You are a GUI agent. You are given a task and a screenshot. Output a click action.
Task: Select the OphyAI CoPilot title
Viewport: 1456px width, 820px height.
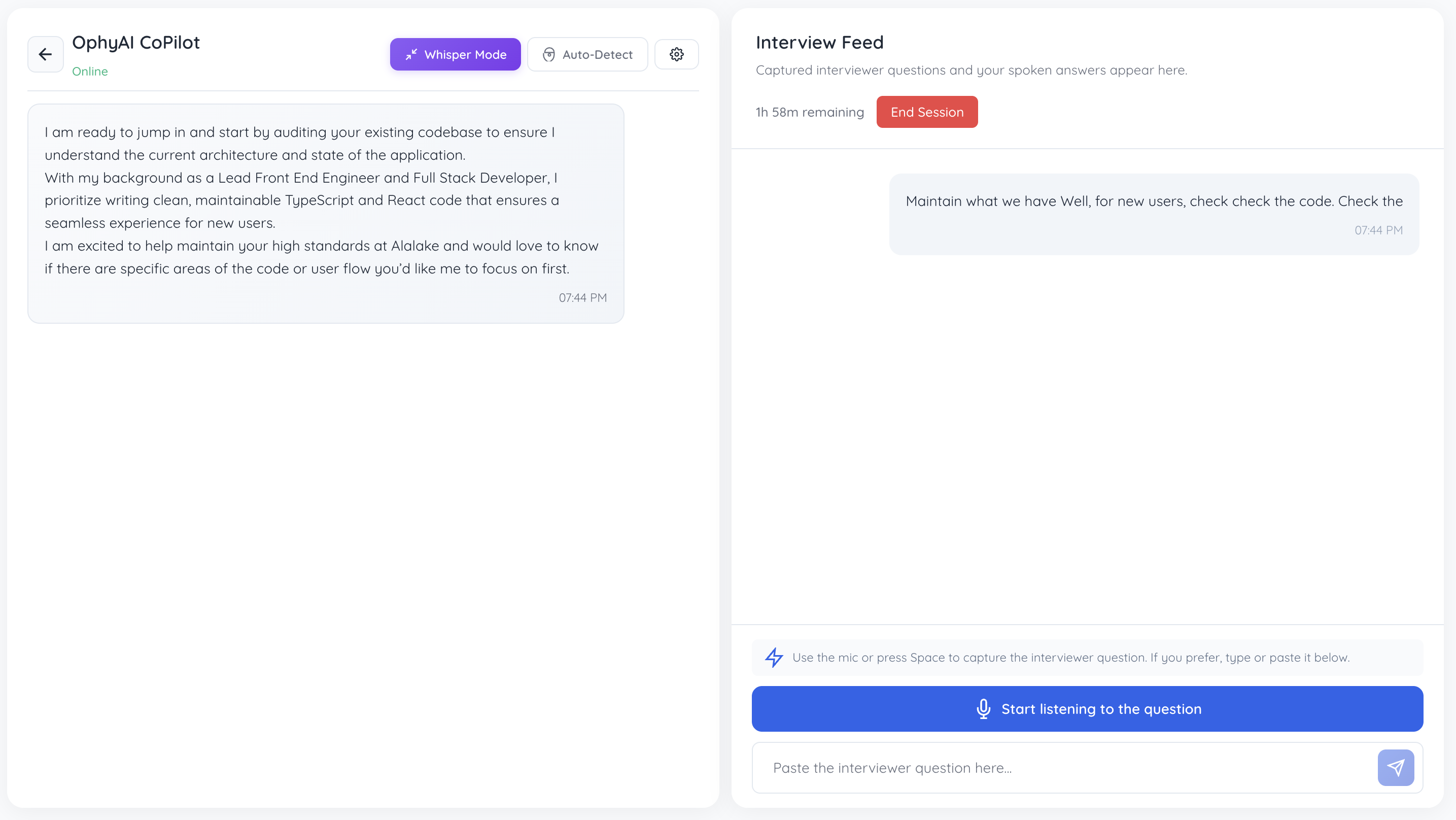pyautogui.click(x=136, y=42)
